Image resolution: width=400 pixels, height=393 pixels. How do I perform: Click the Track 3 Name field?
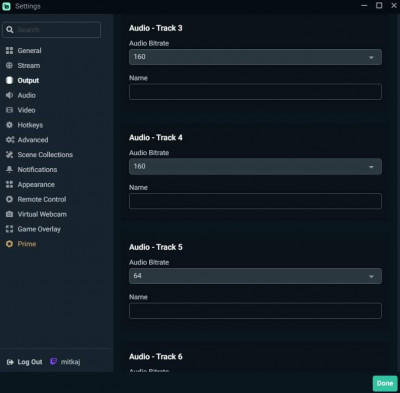tap(255, 92)
